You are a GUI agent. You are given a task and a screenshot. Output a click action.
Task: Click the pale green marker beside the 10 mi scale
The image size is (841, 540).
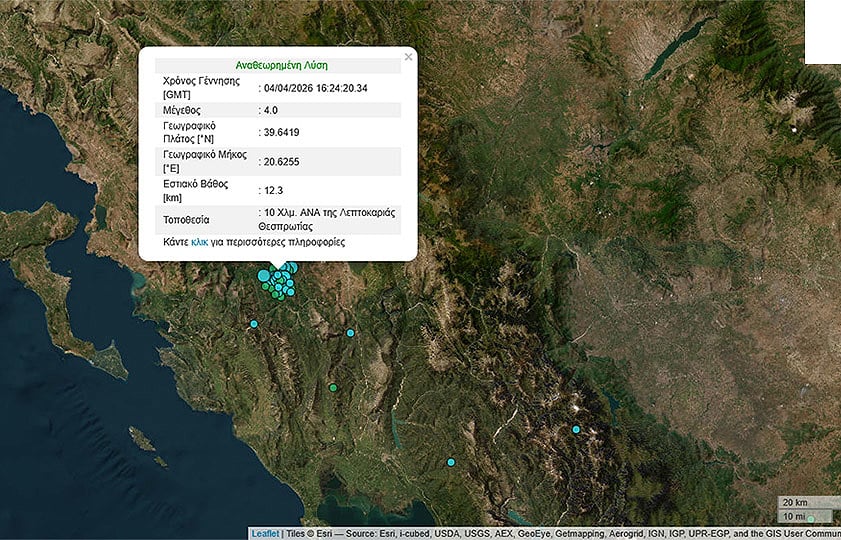point(811,518)
